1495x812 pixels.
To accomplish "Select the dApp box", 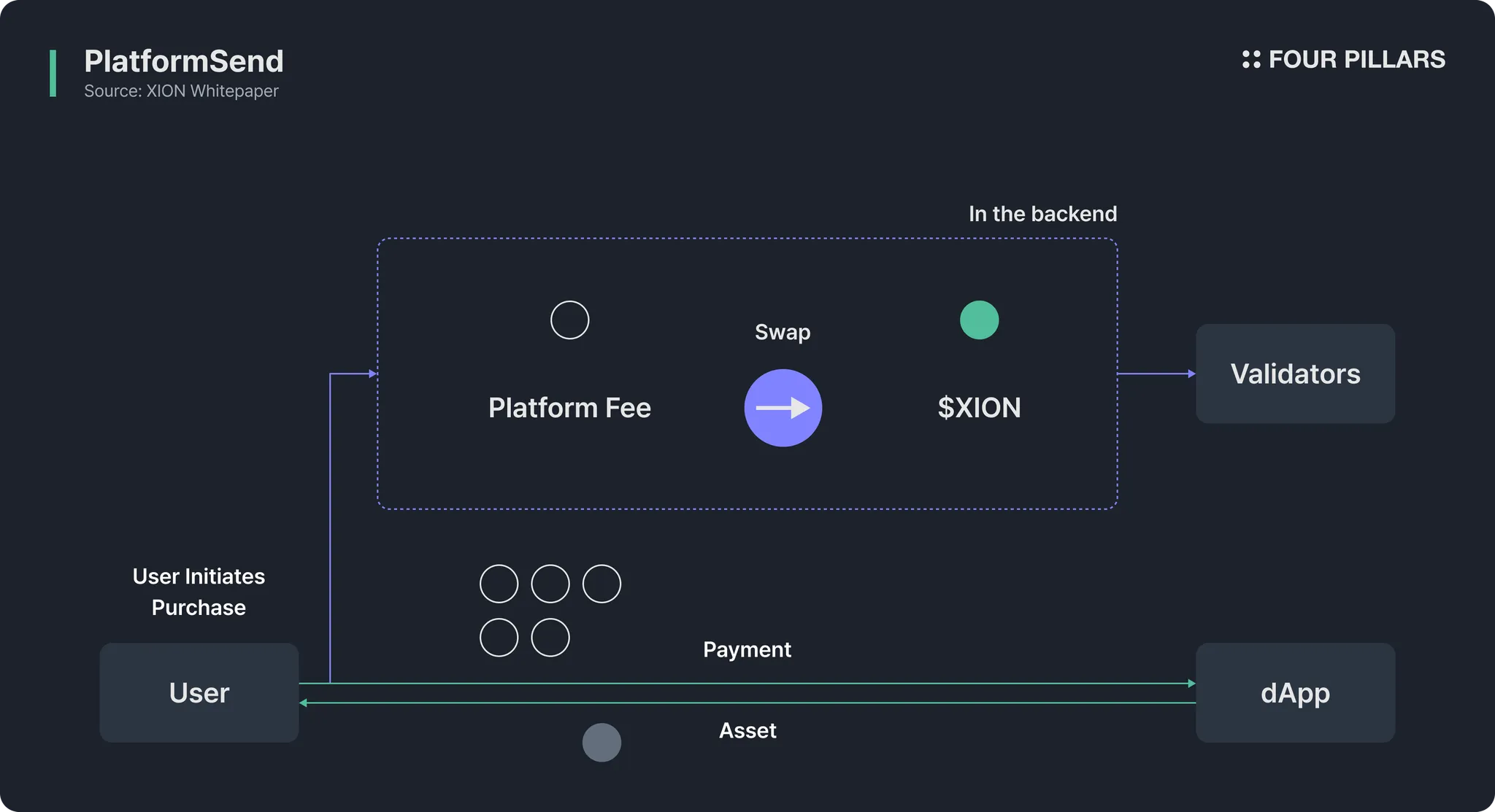I will [x=1295, y=692].
